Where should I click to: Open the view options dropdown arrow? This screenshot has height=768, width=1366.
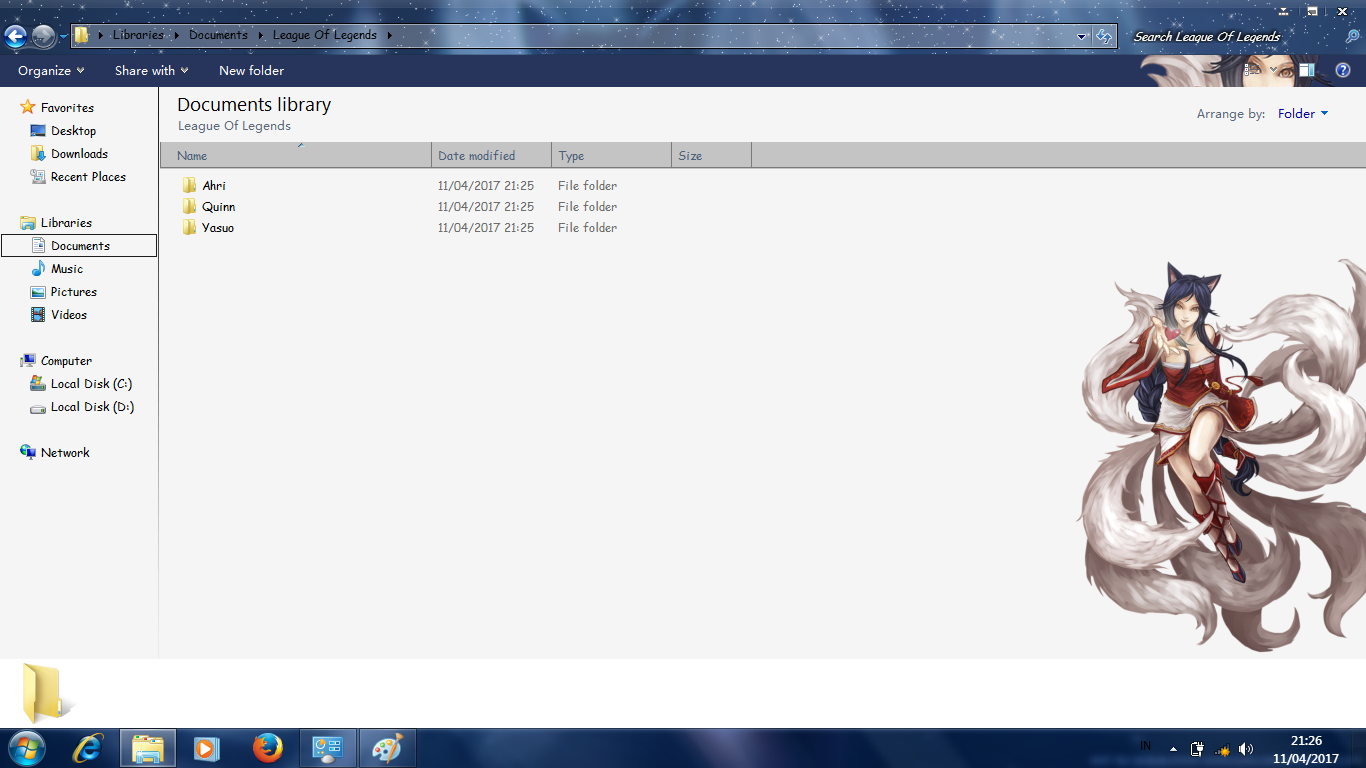point(1272,70)
